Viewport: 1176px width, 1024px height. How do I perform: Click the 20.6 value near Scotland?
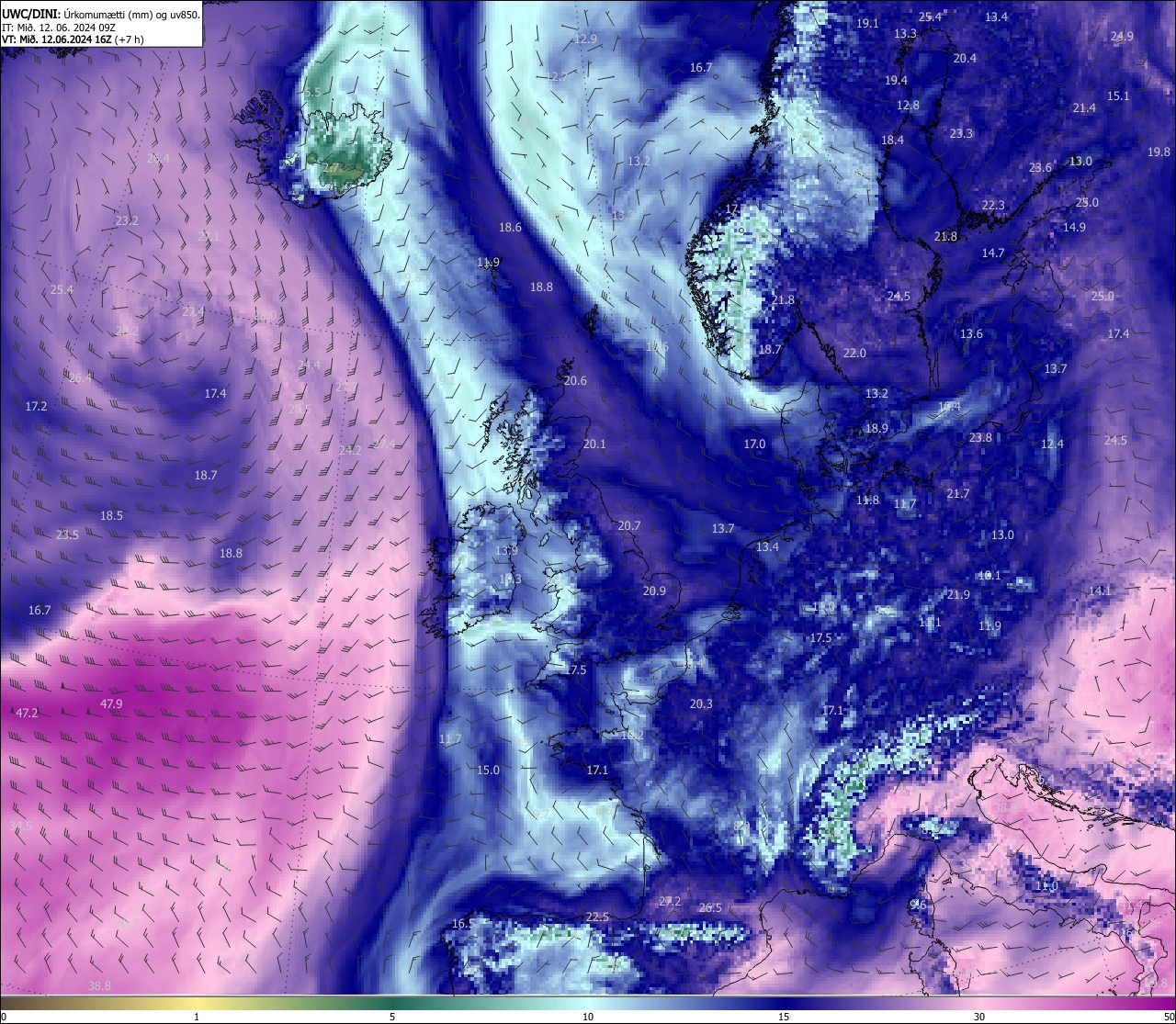pos(575,381)
